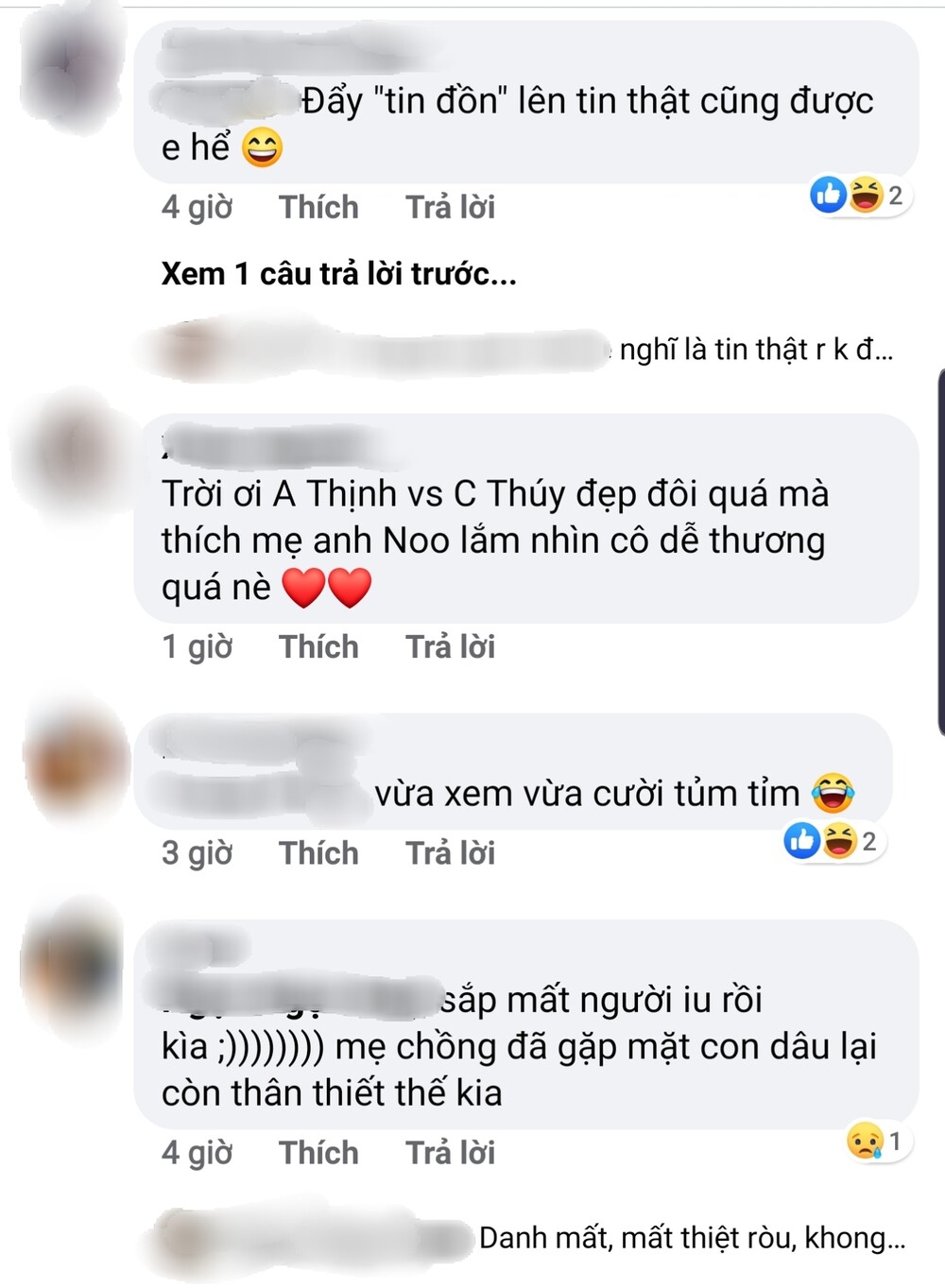Screen dimensions: 945x1288
Task: Click Trả lời under 'vừa xem vừa cười' comment
Action: 450,852
